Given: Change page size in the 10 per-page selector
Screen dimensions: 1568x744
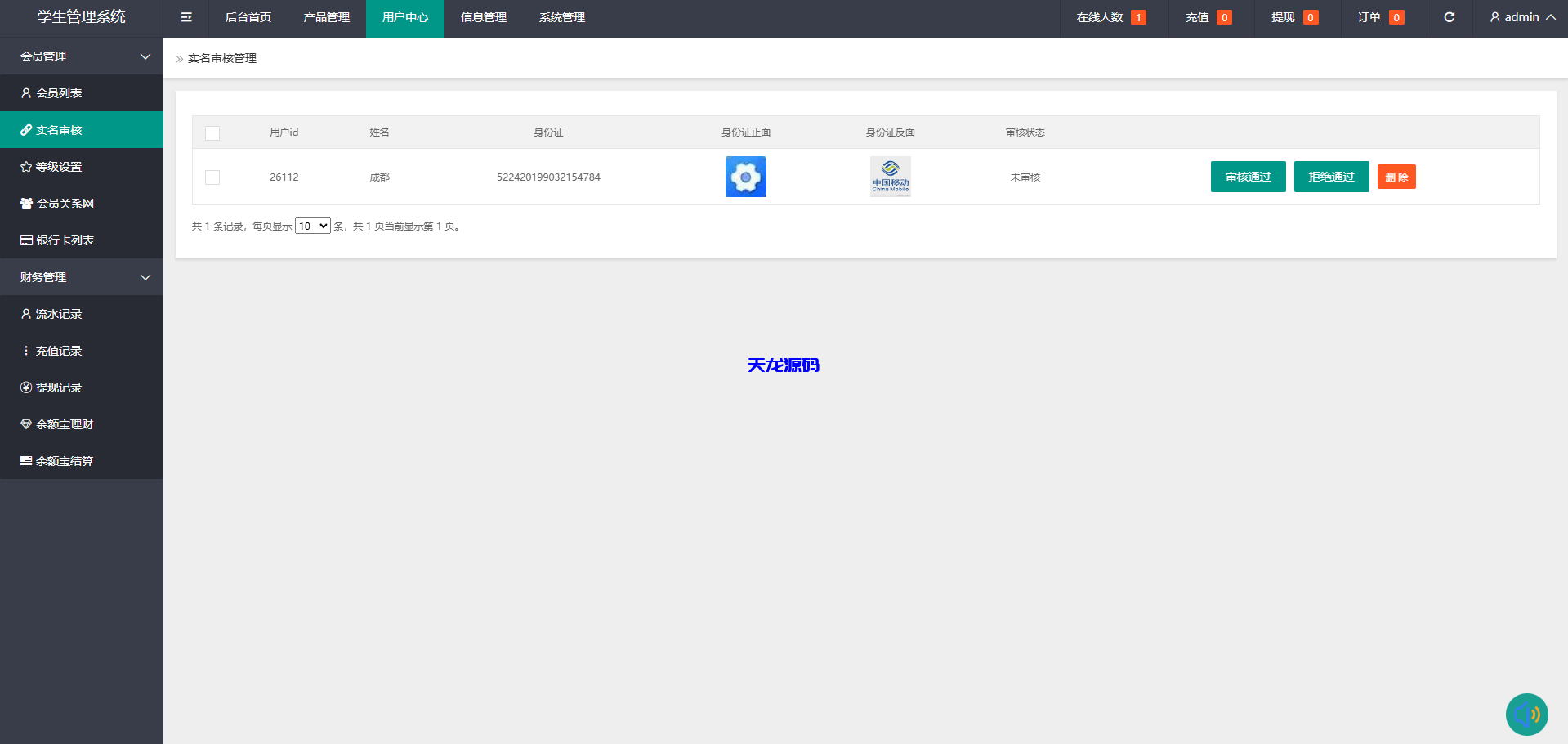Looking at the screenshot, I should pos(312,226).
